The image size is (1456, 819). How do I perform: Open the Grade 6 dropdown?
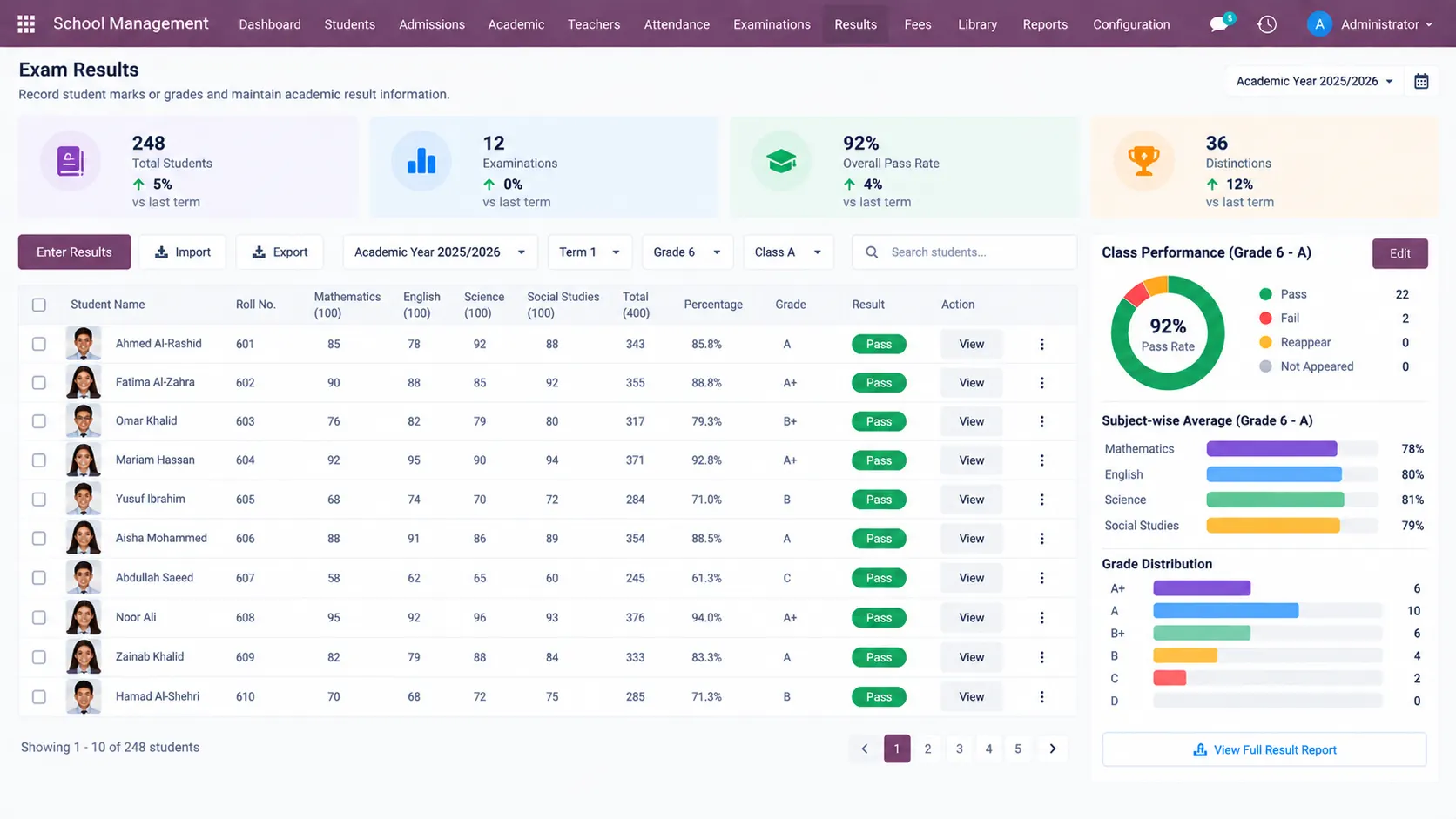click(687, 252)
